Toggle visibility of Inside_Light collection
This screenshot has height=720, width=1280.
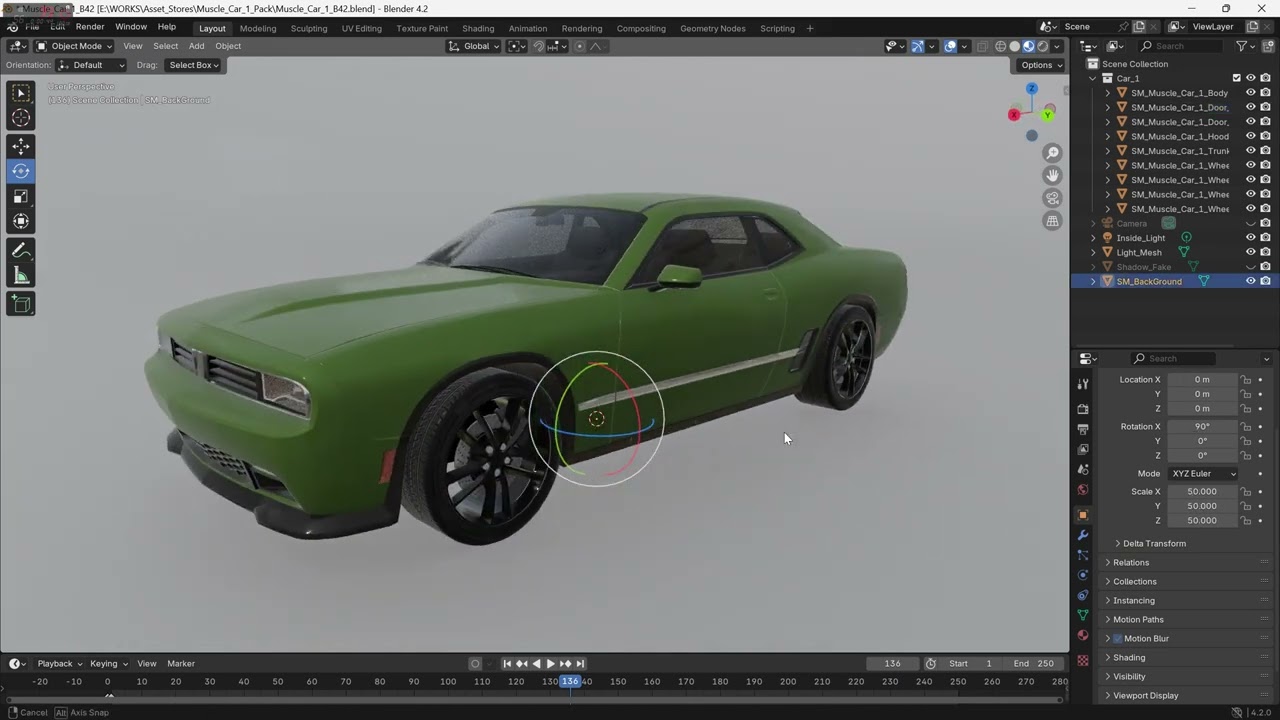pos(1250,238)
